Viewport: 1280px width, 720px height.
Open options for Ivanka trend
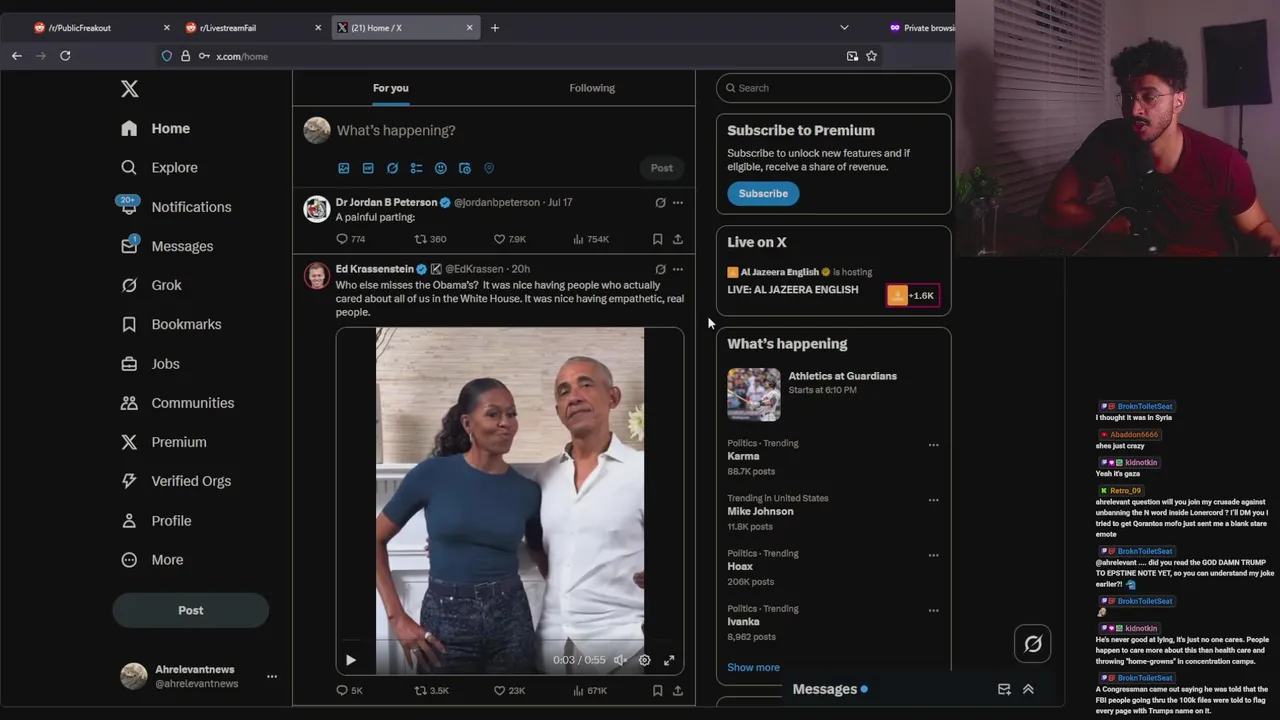click(x=933, y=610)
